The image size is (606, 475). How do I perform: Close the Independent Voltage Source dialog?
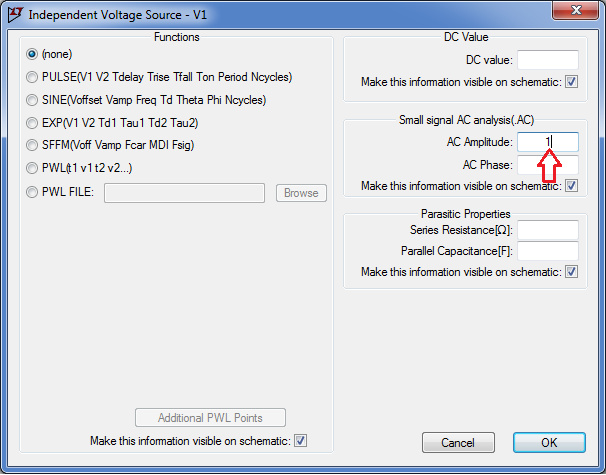(575, 10)
